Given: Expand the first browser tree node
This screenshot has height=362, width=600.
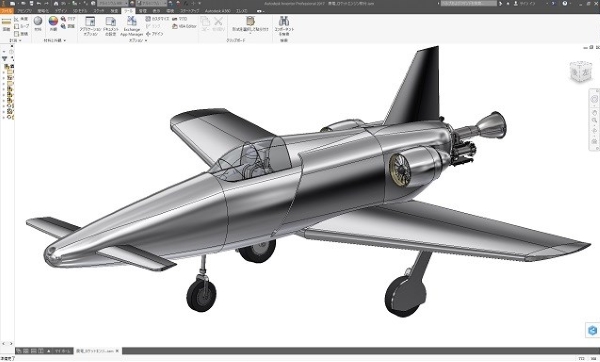Looking at the screenshot, I should (4, 72).
